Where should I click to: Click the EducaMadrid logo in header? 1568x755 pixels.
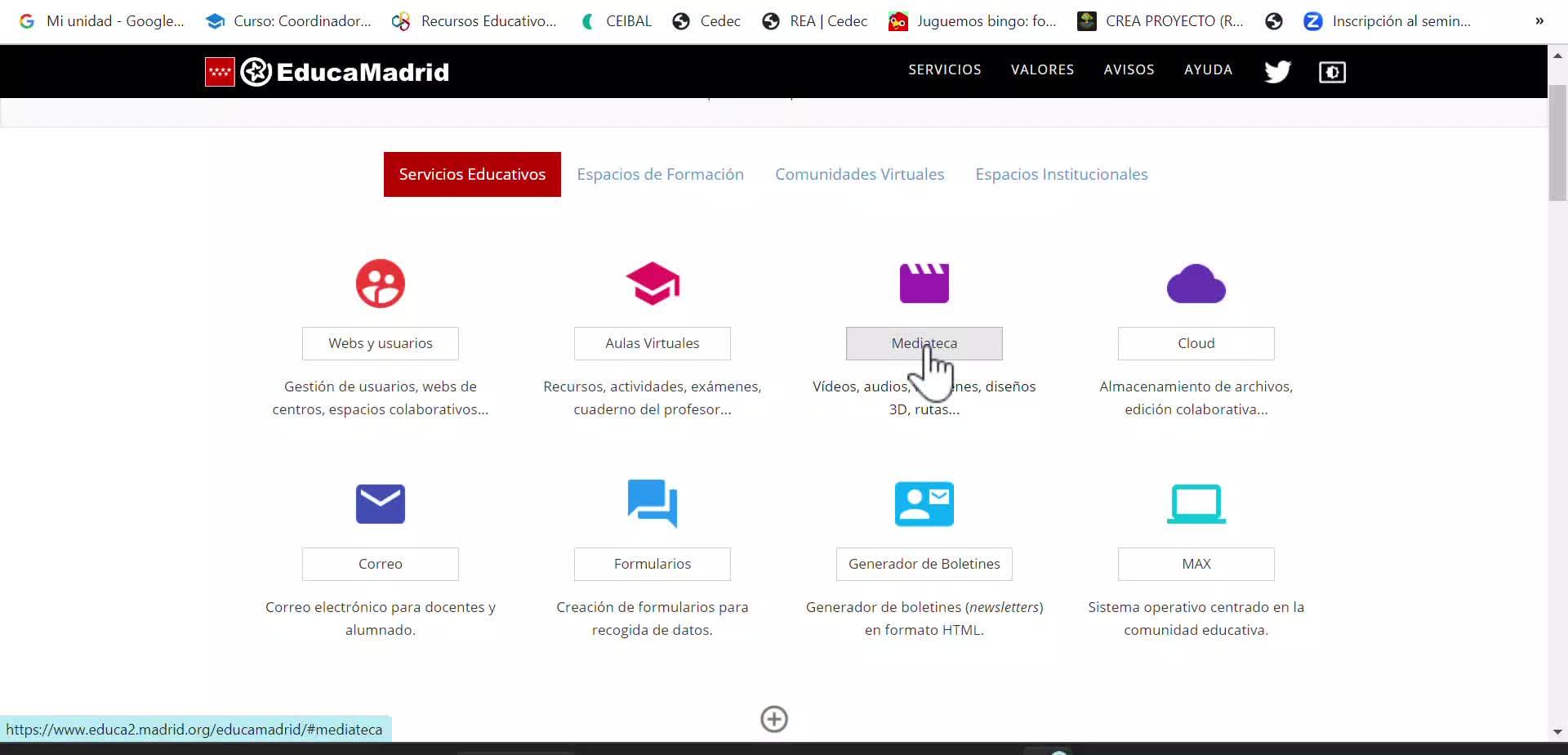point(327,72)
